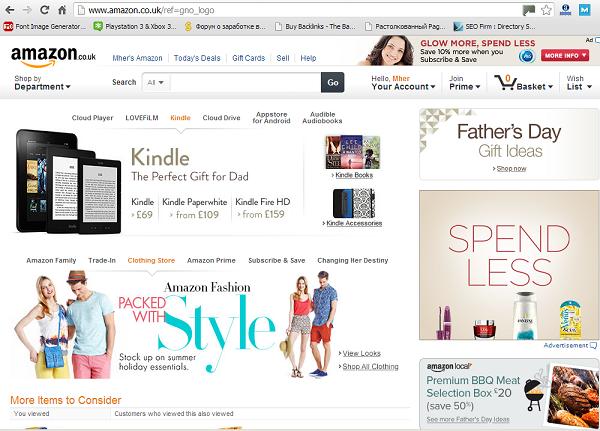The image size is (600, 431).
Task: Select the Cloud Player tab
Action: tap(93, 118)
